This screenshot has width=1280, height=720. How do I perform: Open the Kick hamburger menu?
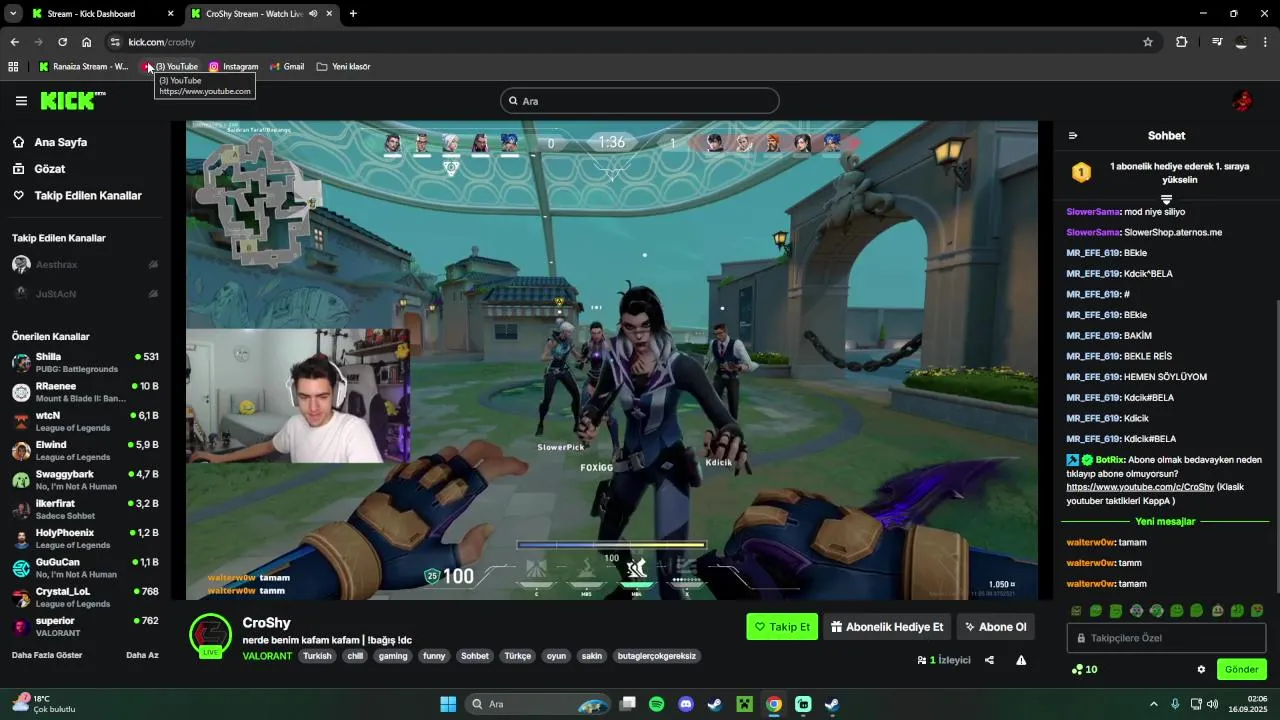click(x=21, y=101)
